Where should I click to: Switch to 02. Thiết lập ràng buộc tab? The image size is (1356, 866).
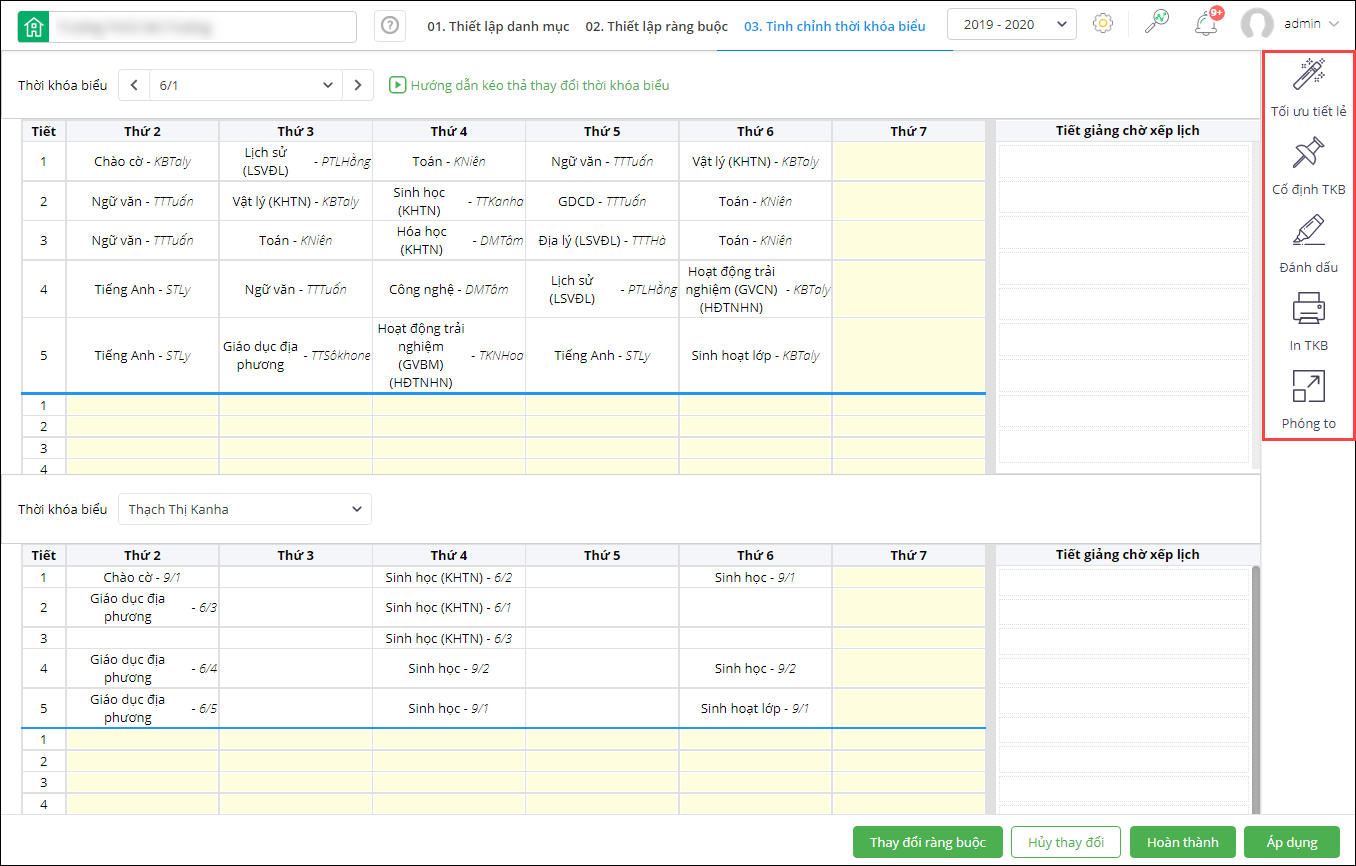tap(656, 26)
